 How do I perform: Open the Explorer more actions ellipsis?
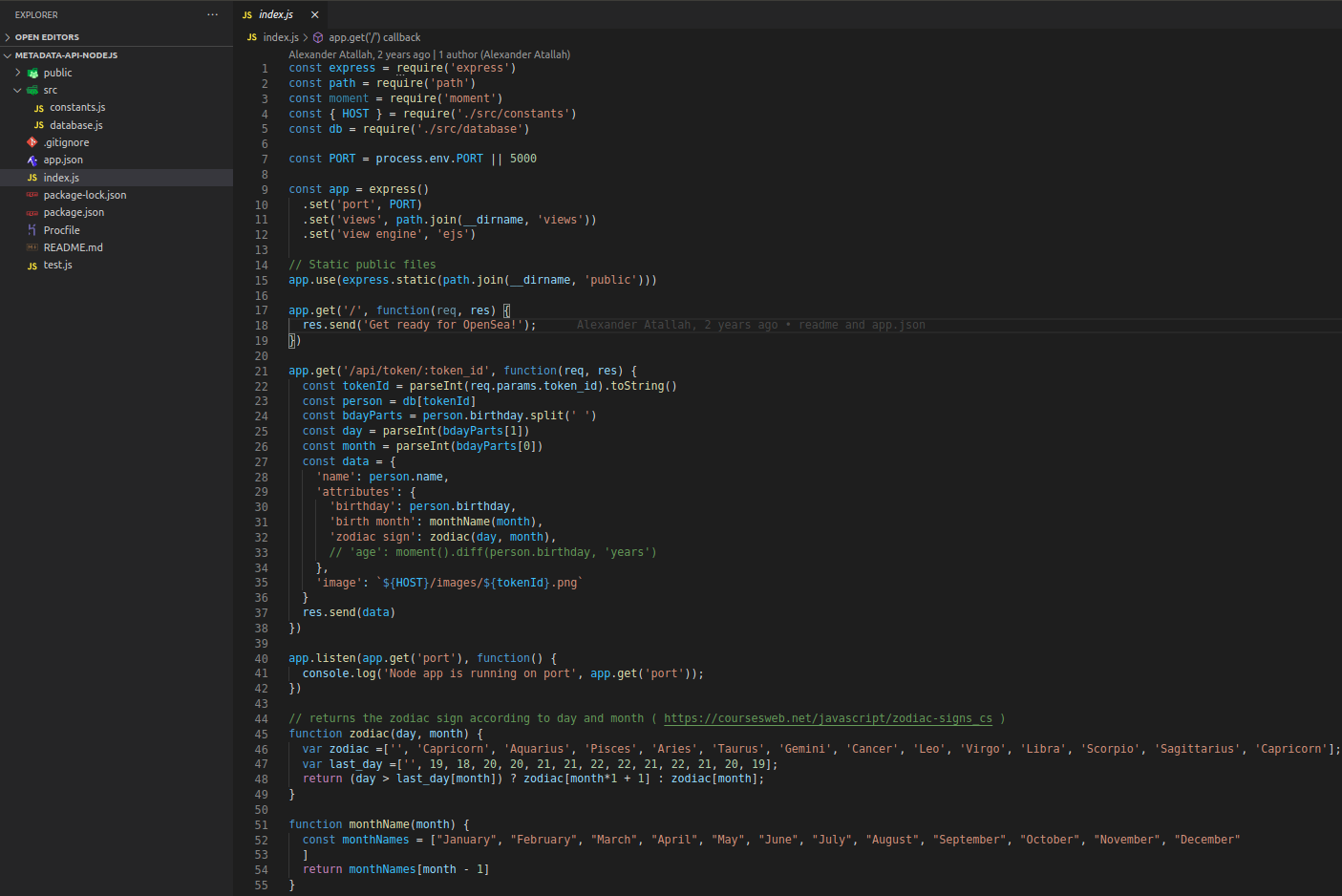pyautogui.click(x=212, y=14)
